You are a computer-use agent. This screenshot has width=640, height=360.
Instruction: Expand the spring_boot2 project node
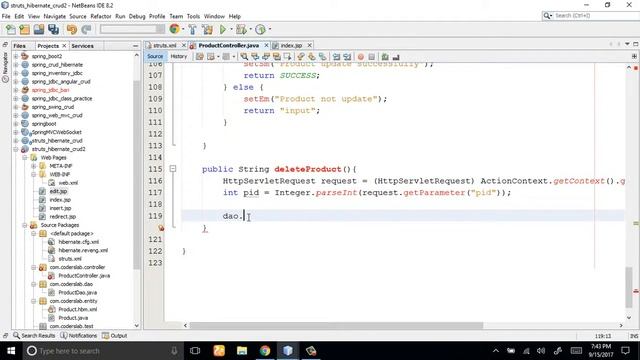coord(16,56)
